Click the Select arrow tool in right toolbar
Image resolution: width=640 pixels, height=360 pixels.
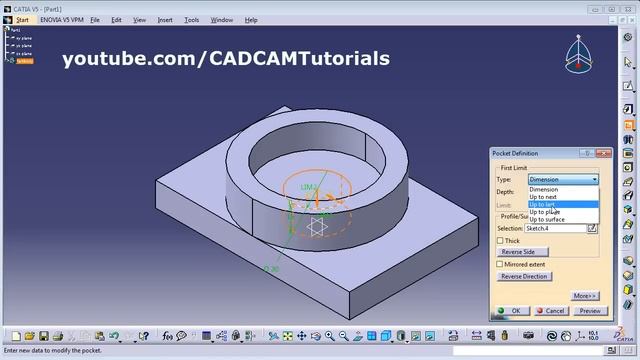pyautogui.click(x=628, y=62)
